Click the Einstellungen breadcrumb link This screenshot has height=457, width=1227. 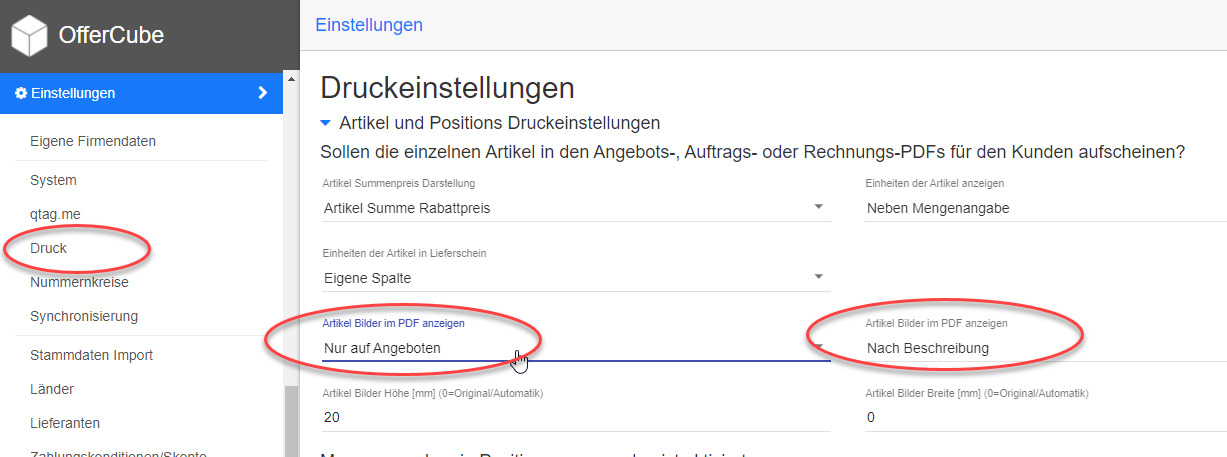369,25
